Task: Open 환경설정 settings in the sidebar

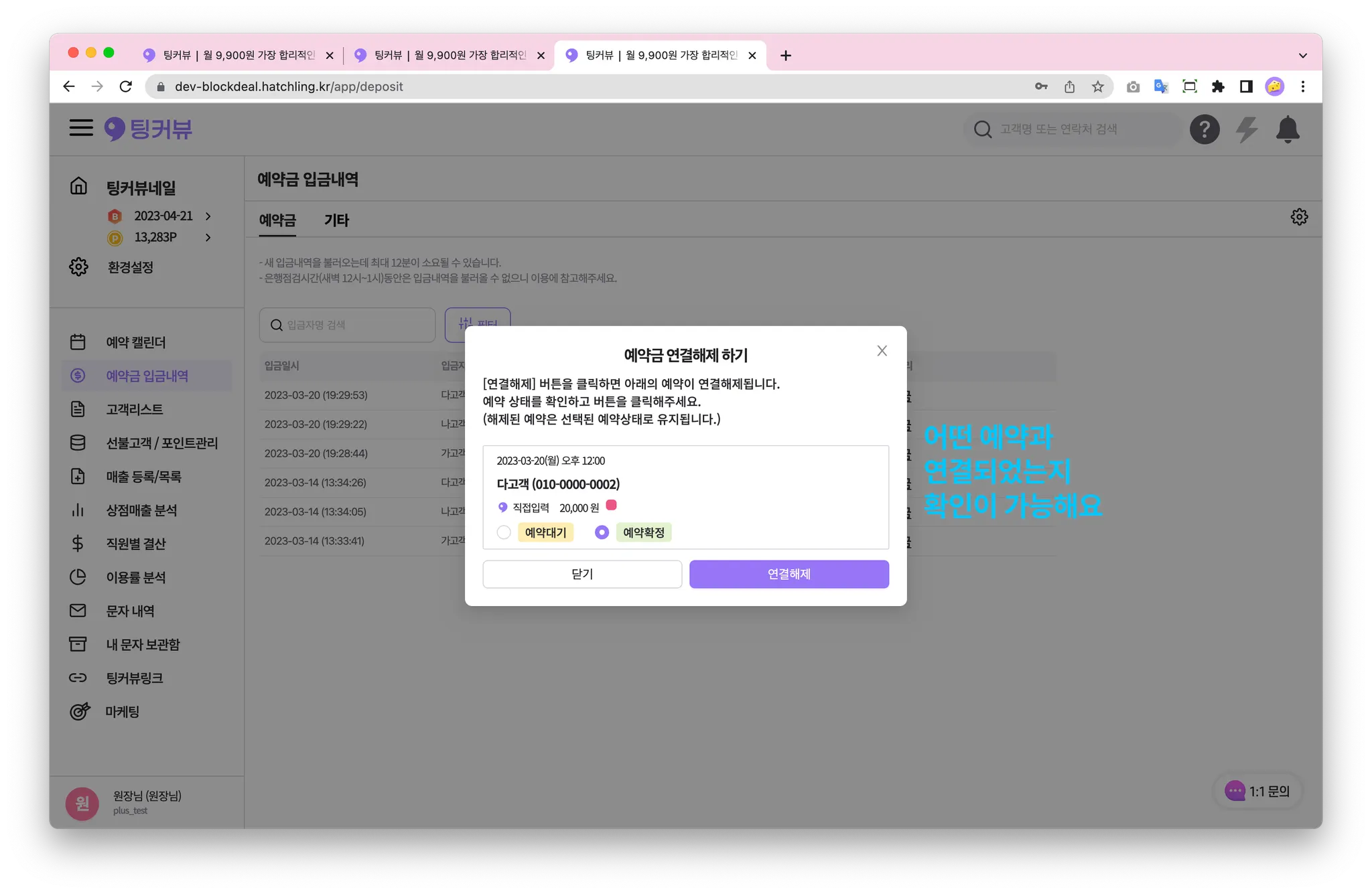Action: tap(130, 267)
